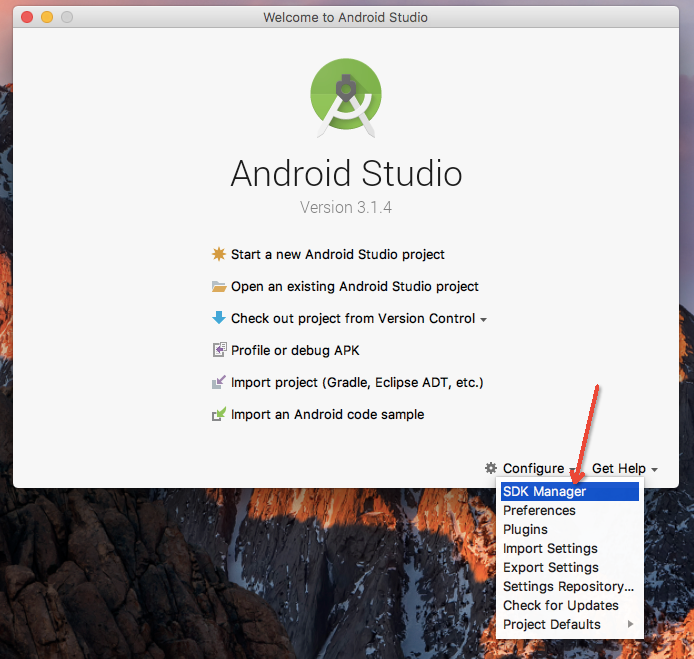Screen dimensions: 694x659
Task: Open the Project Defaults menu entry
Action: pyautogui.click(x=570, y=624)
